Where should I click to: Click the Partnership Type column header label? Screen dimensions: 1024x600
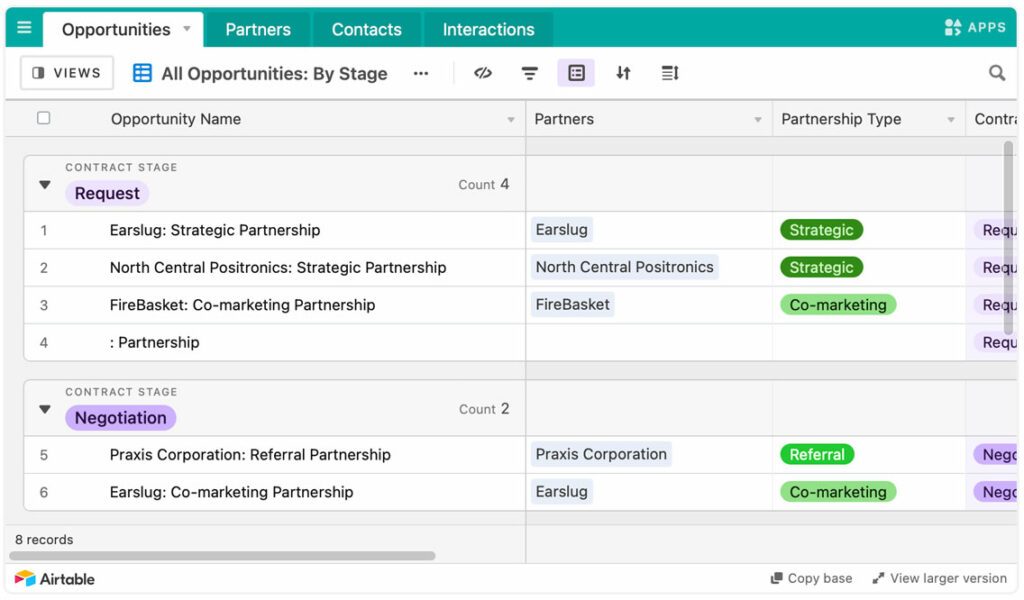tap(841, 119)
